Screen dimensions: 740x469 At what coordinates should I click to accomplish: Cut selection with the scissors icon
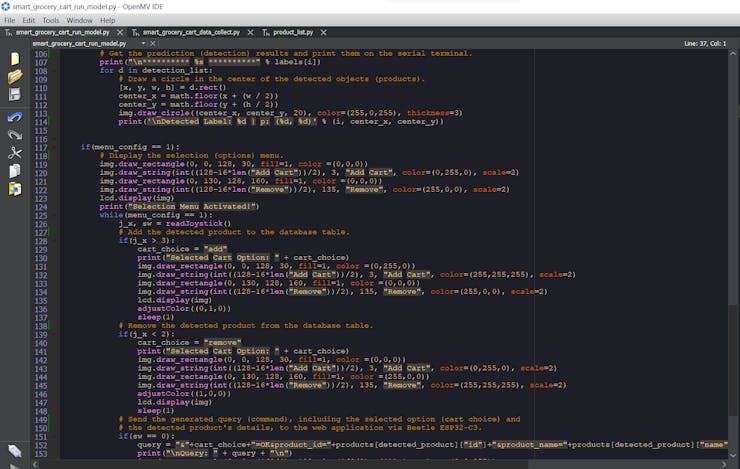pyautogui.click(x=14, y=153)
